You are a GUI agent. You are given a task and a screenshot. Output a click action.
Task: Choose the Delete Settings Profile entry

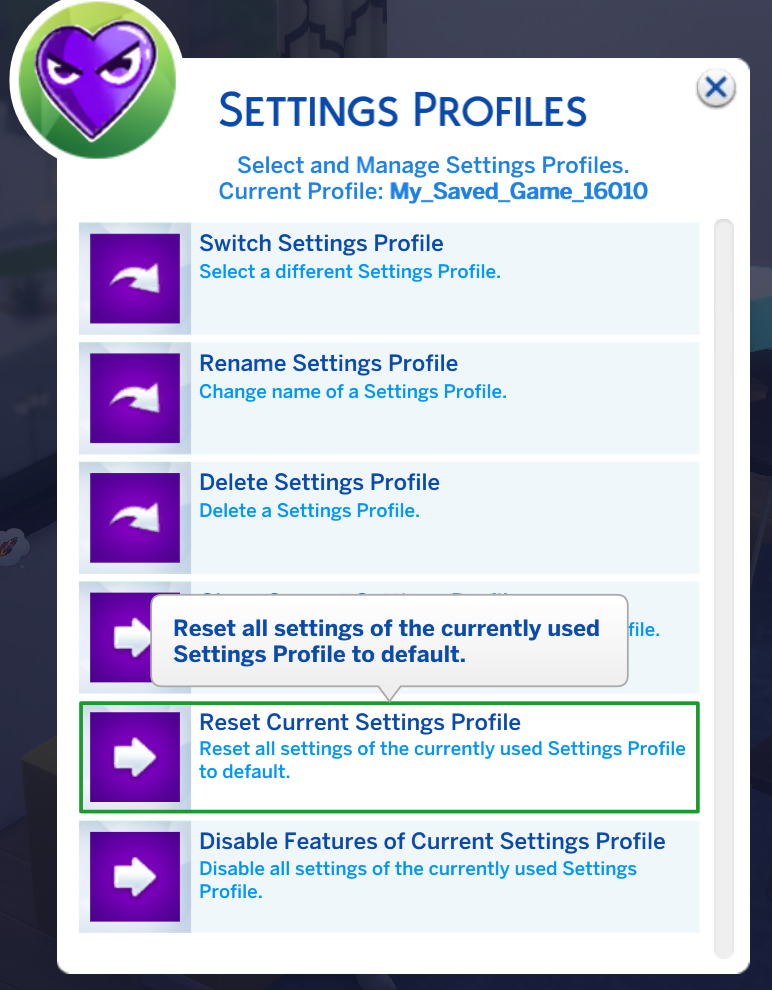pyautogui.click(x=389, y=518)
